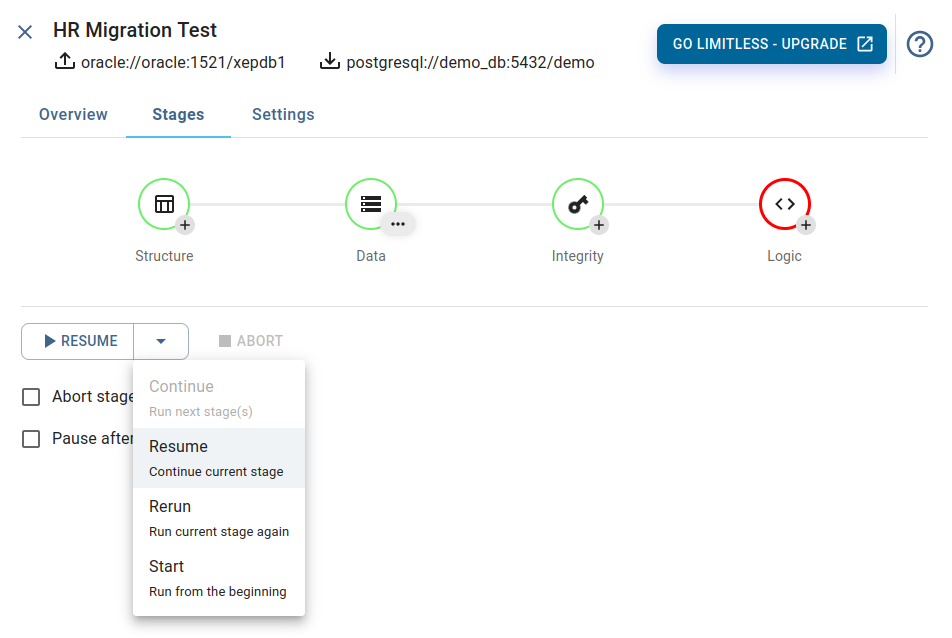
Task: Open the Structure stage table icon
Action: pos(164,204)
